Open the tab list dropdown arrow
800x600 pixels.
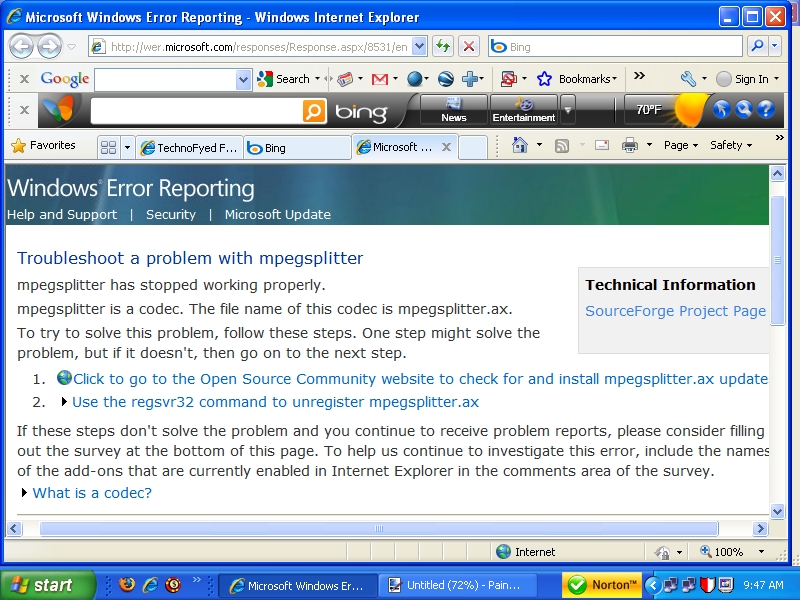(x=127, y=148)
